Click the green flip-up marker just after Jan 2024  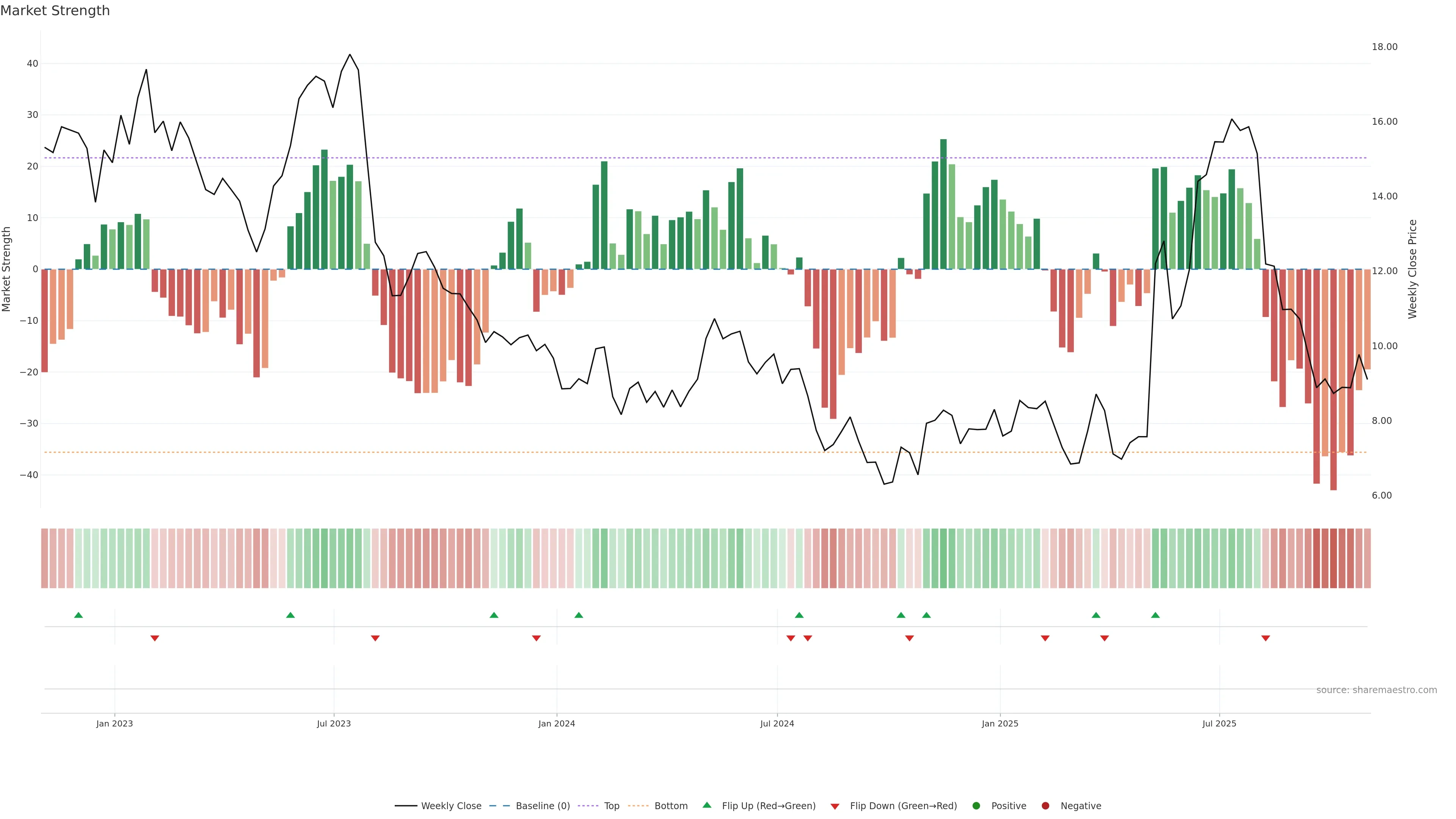pos(579,615)
